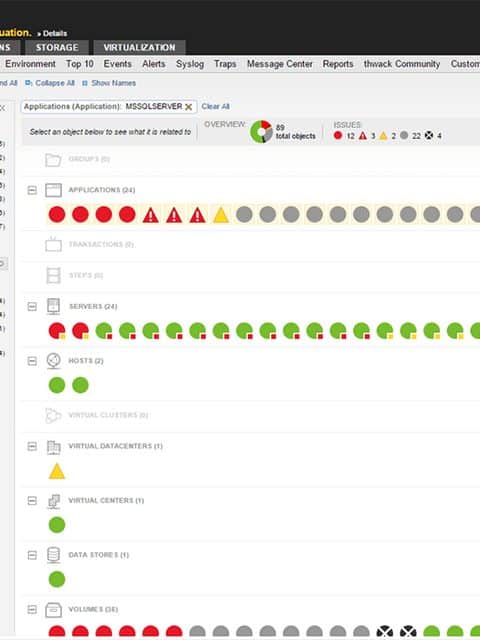Click the Clear All filter link
The image size is (480, 640).
tap(216, 107)
